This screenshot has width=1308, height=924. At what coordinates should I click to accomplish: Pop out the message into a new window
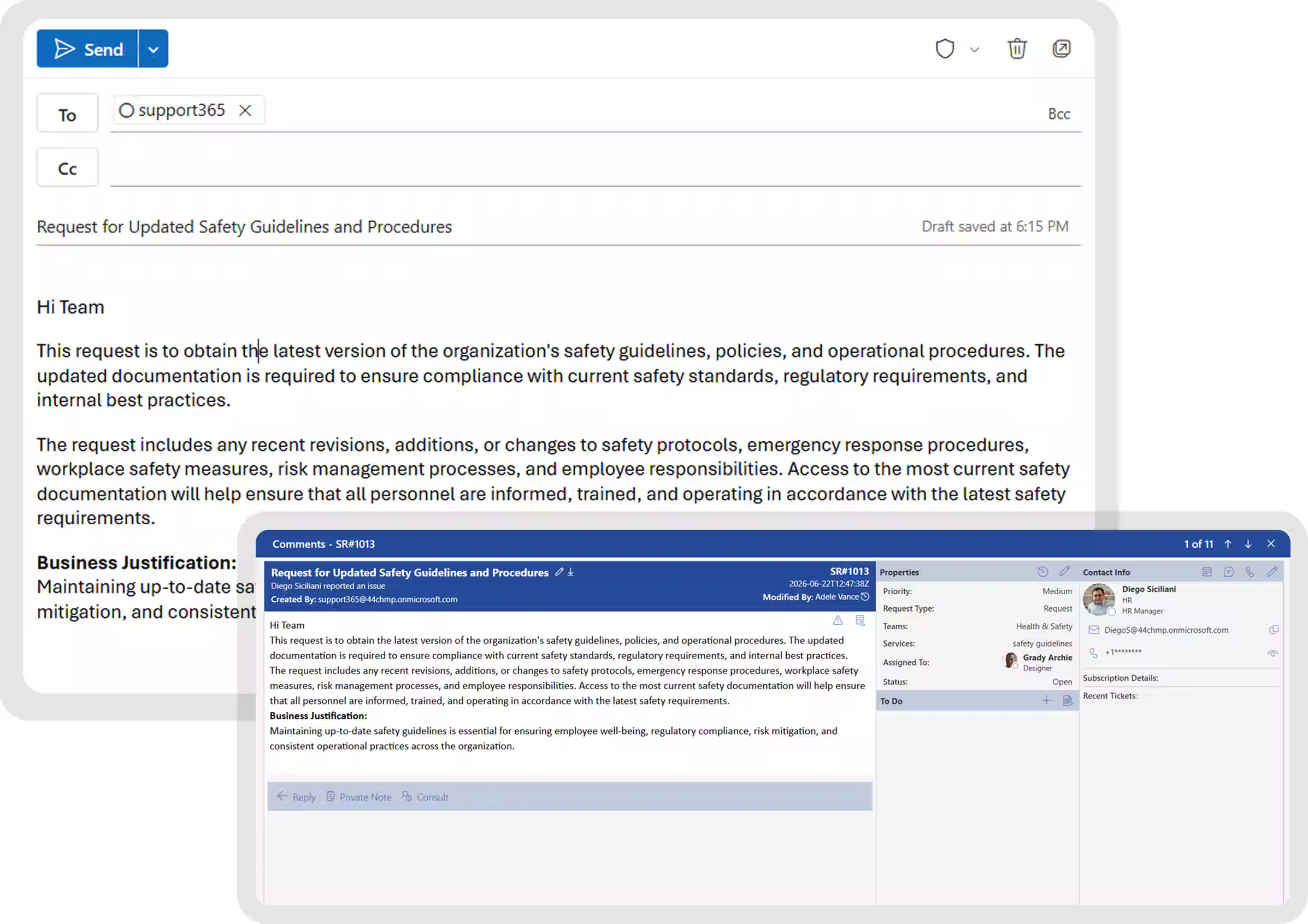tap(1062, 49)
